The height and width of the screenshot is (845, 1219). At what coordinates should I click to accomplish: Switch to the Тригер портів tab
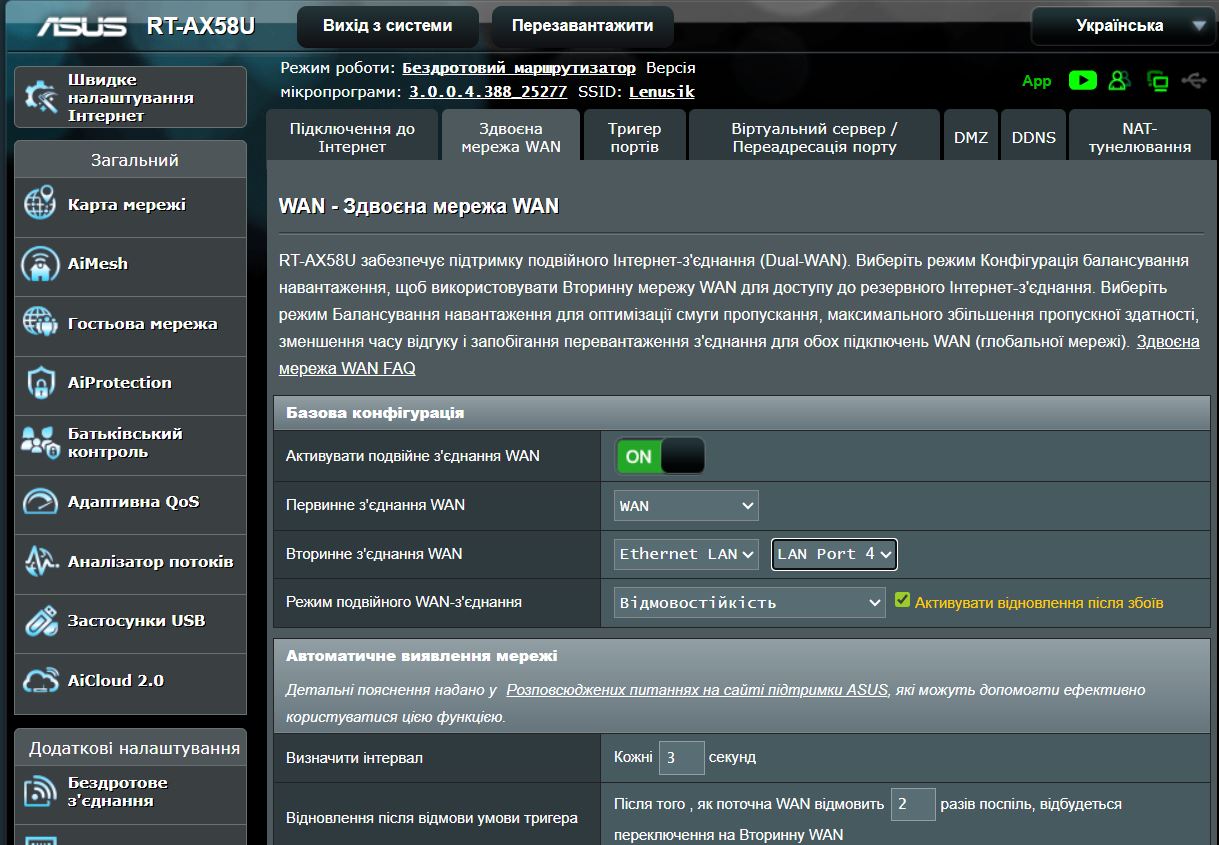[x=634, y=138]
